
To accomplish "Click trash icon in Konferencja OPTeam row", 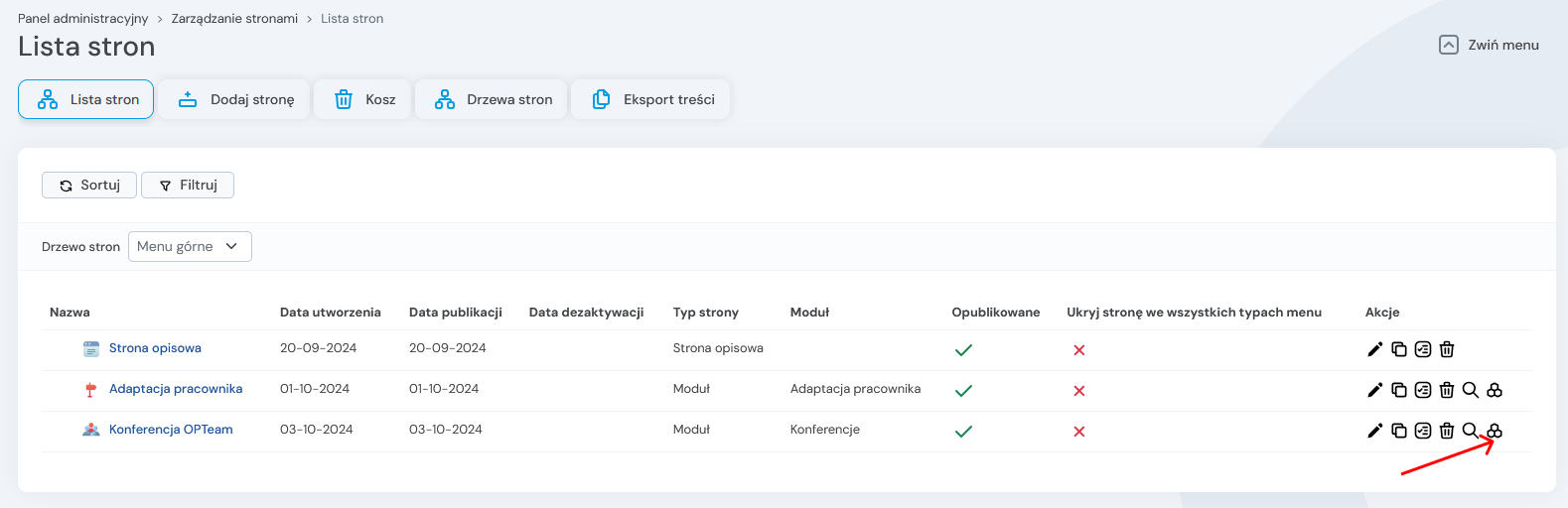I will tap(1447, 431).
